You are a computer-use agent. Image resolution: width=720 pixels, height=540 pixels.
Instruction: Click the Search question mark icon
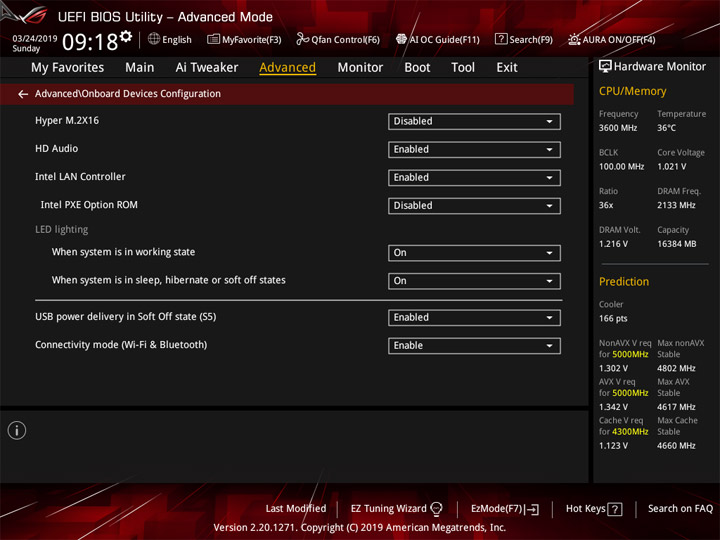point(501,39)
